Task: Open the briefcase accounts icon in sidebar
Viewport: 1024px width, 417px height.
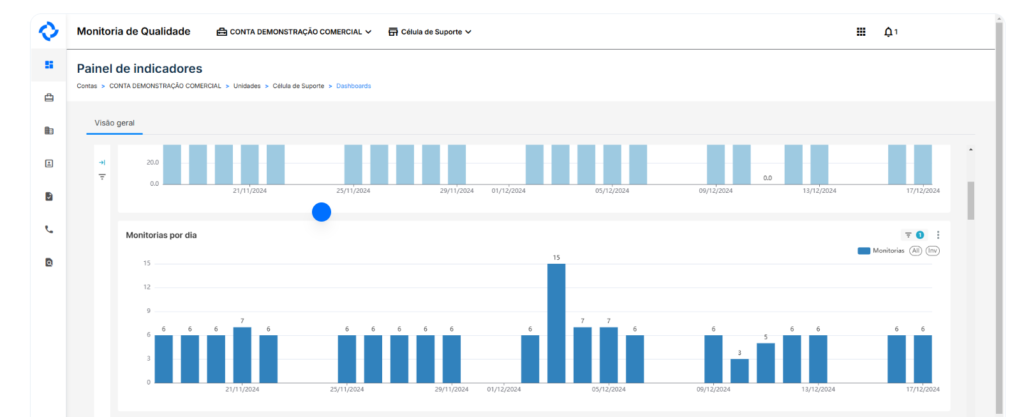Action: coord(48,98)
